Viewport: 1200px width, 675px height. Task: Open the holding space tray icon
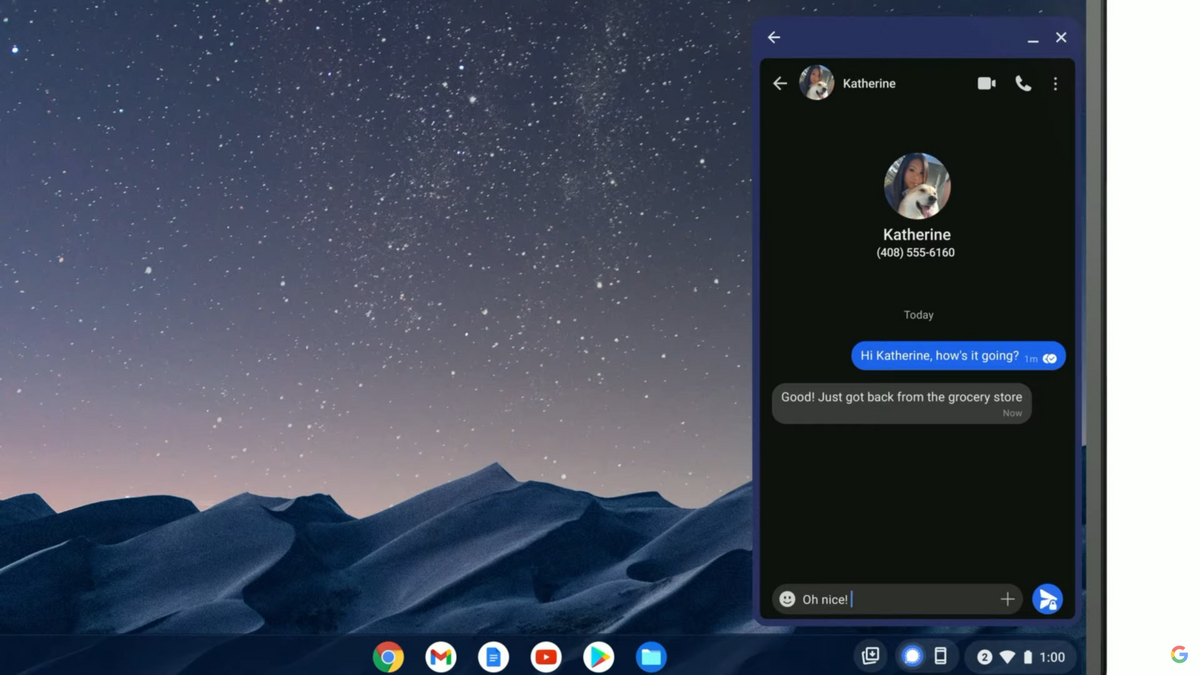(870, 656)
